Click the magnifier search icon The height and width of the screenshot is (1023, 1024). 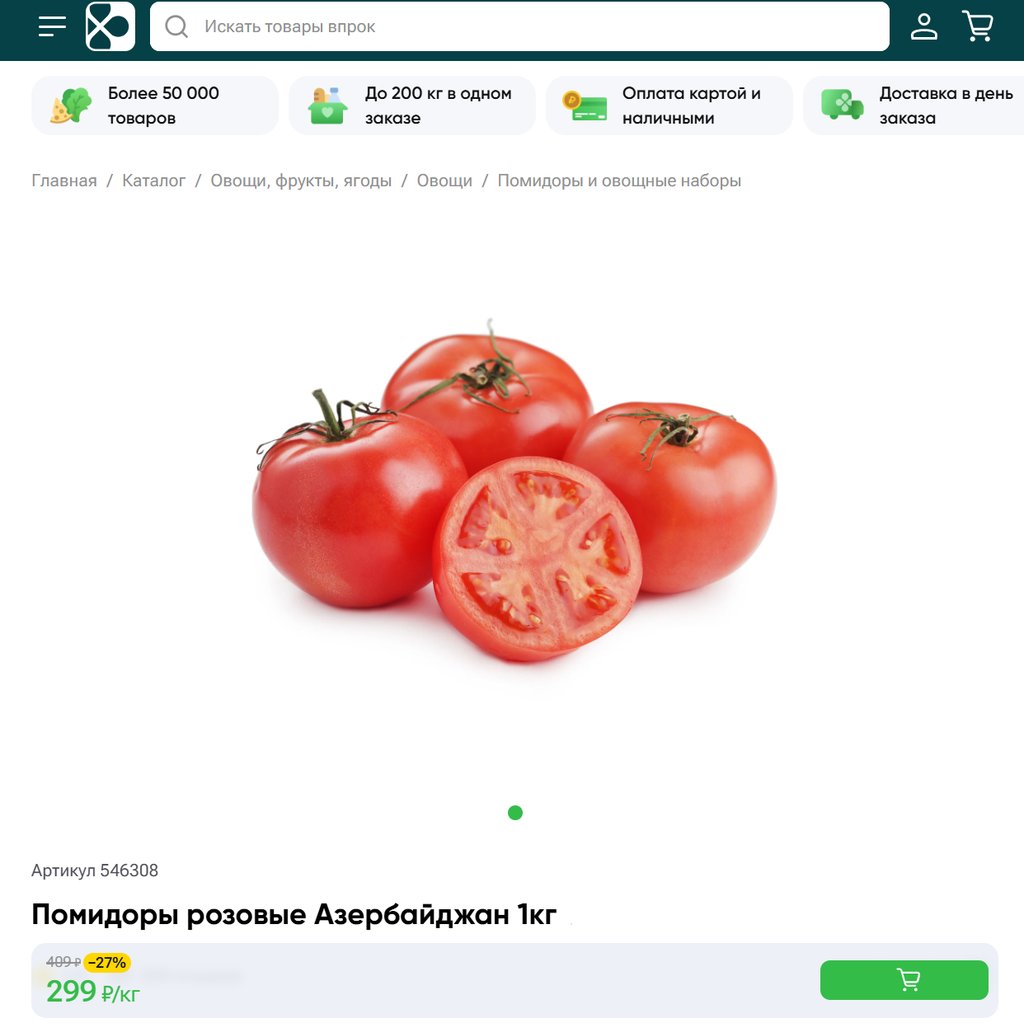(176, 26)
